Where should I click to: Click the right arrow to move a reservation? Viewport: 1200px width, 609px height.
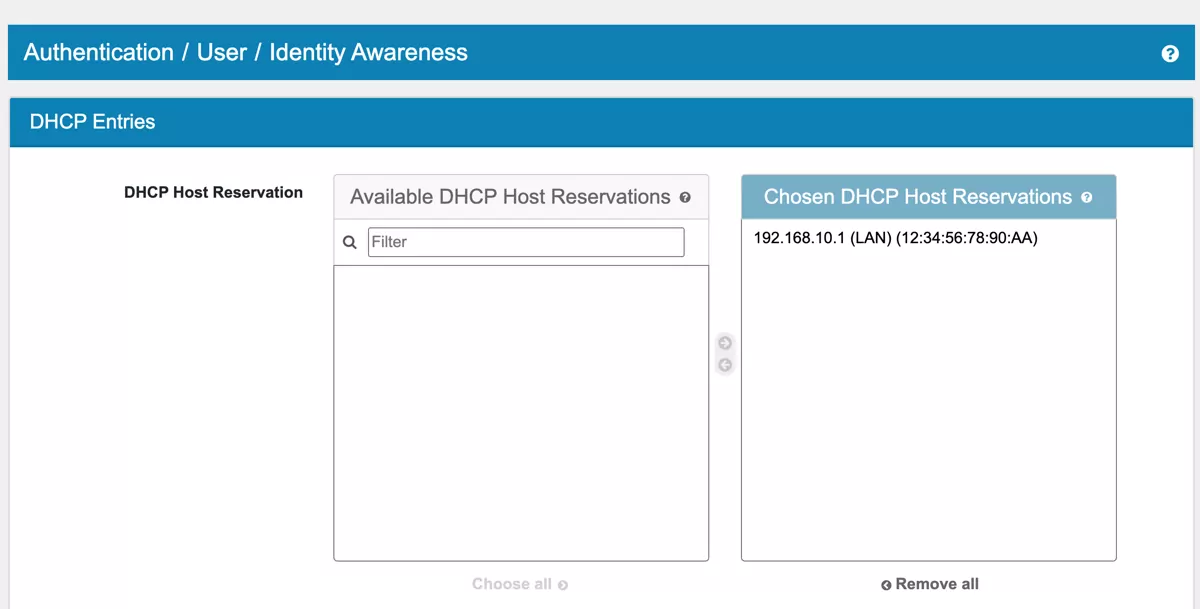724,342
